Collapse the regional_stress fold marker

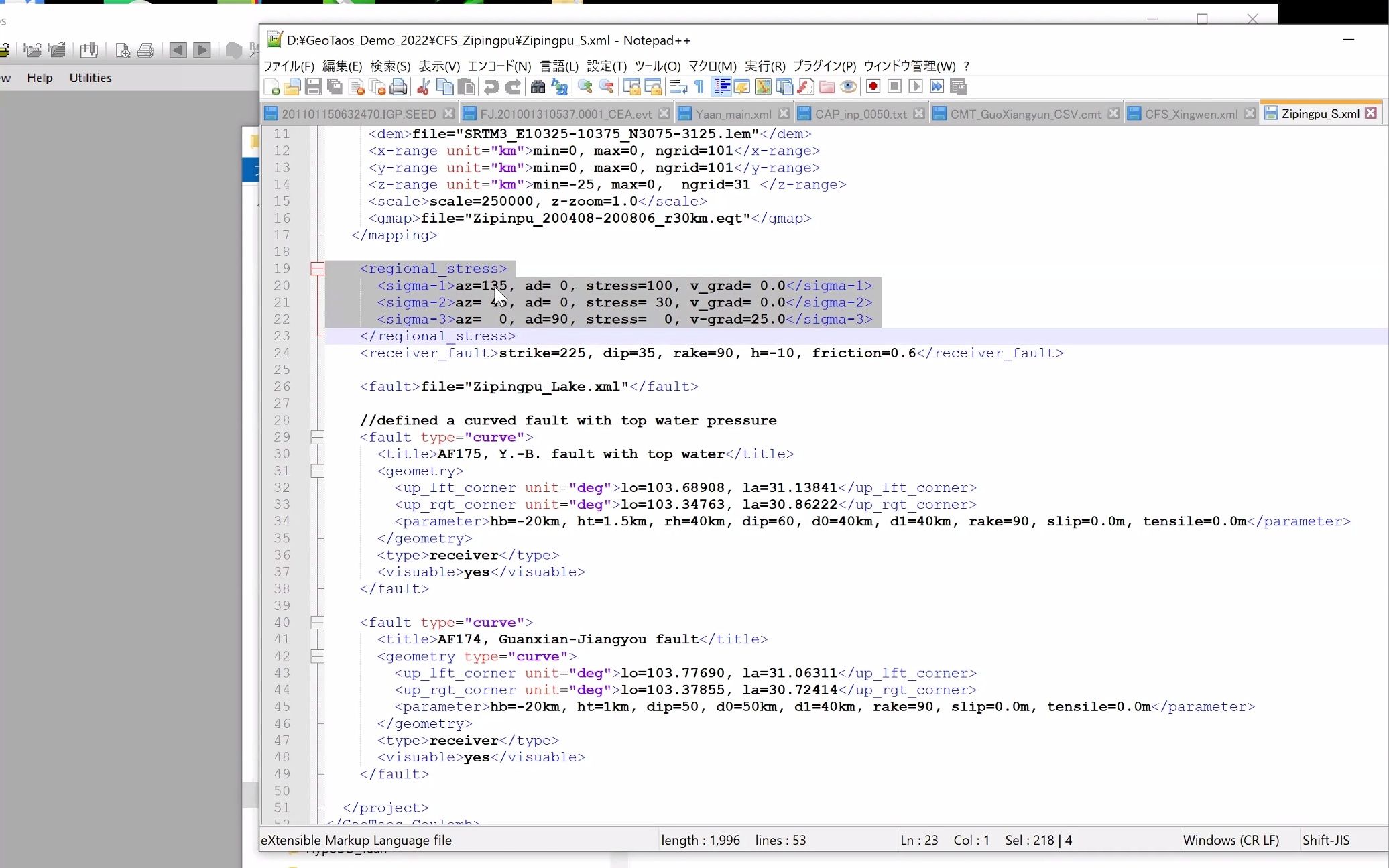click(318, 269)
